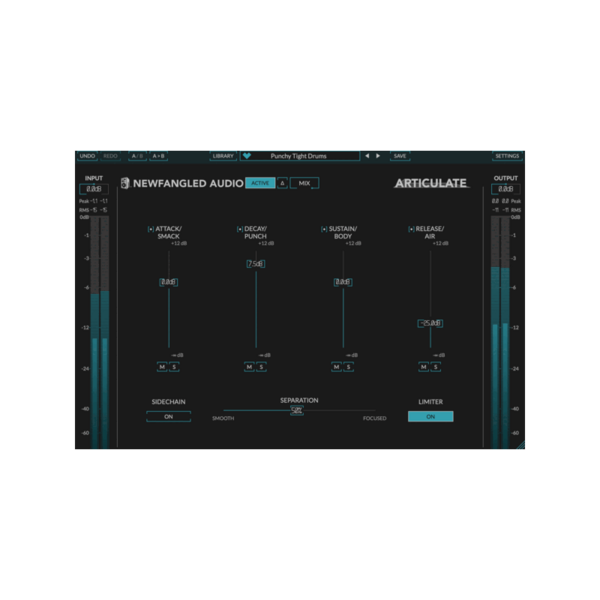Mute the Release/Air band
Screen dimensions: 600x600
point(424,367)
